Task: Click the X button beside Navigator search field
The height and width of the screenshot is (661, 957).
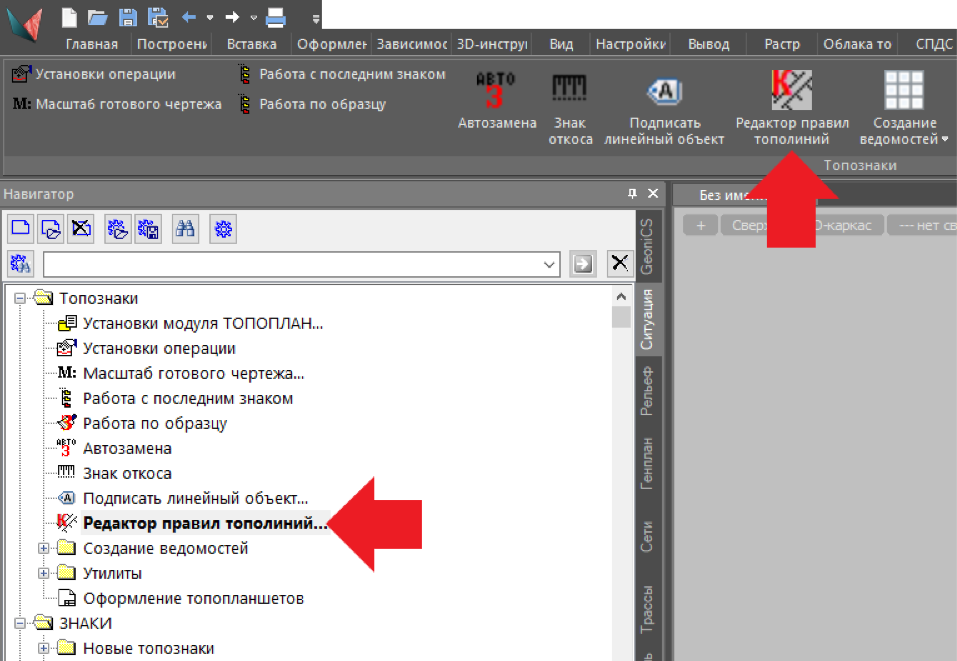Action: pyautogui.click(x=620, y=263)
